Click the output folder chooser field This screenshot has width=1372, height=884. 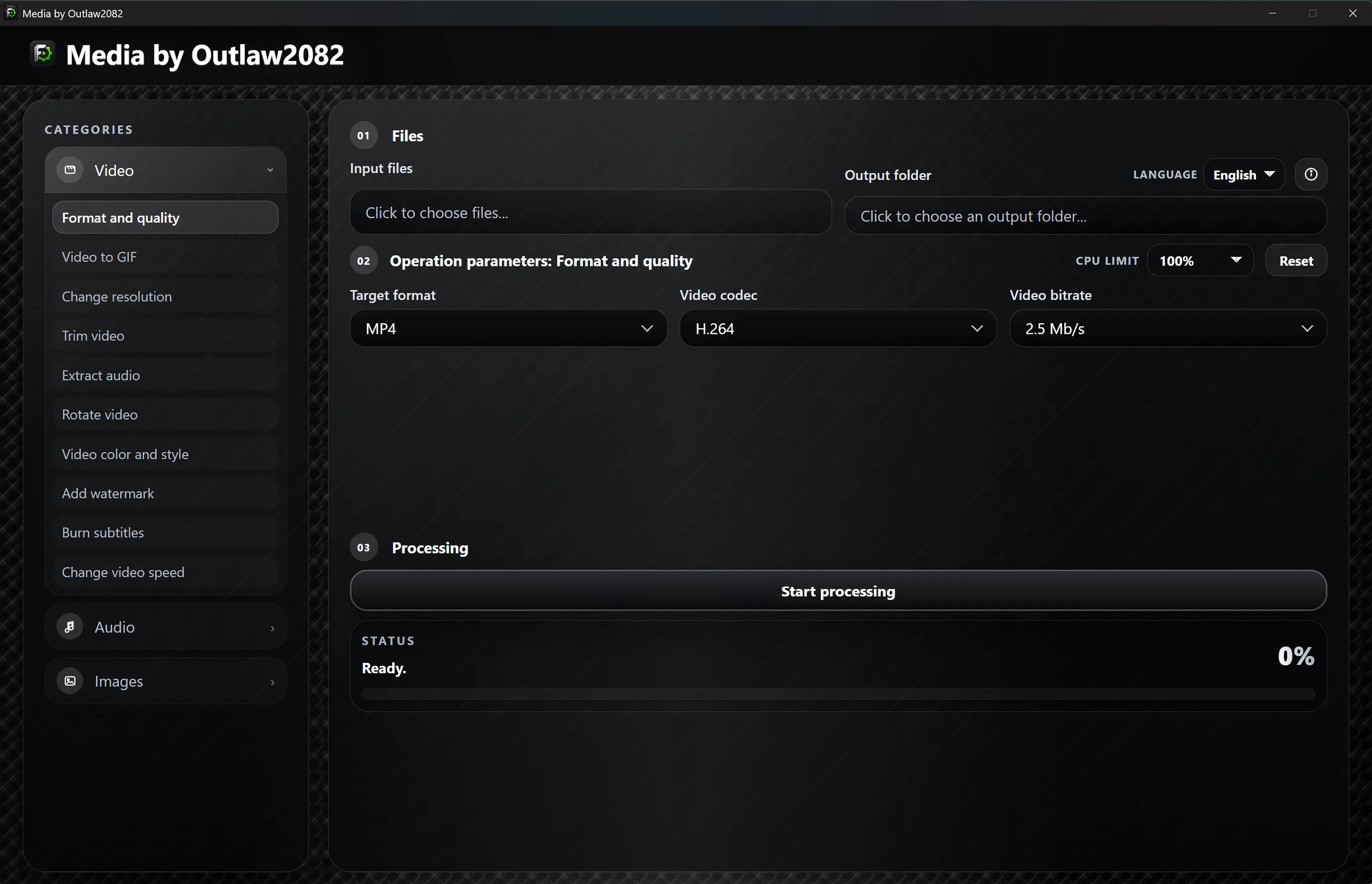pos(1085,216)
